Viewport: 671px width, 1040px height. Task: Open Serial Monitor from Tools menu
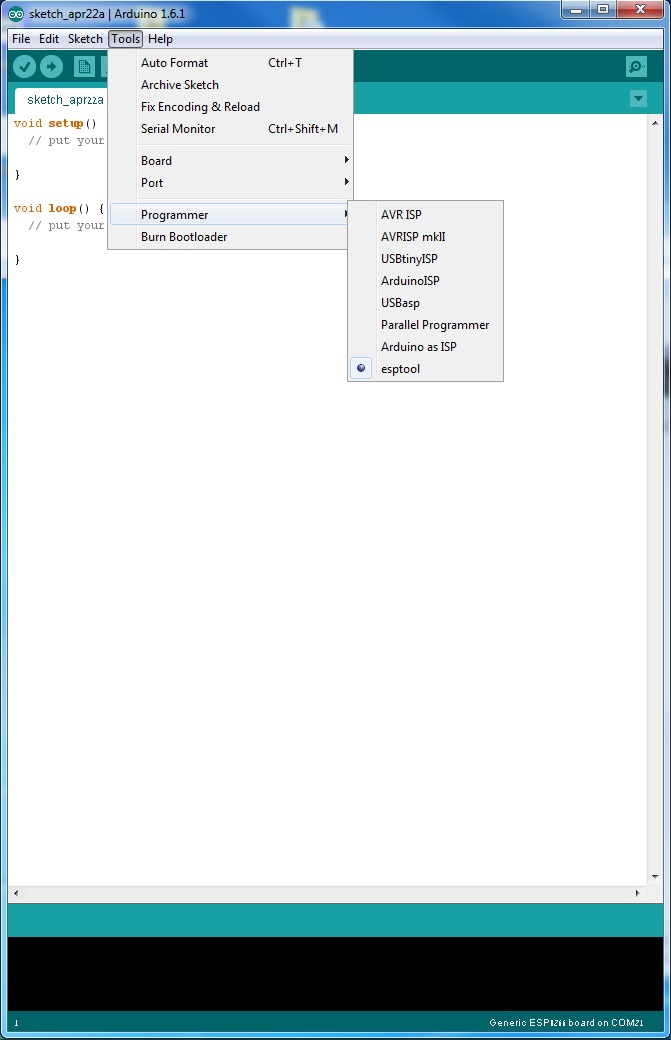click(x=230, y=129)
